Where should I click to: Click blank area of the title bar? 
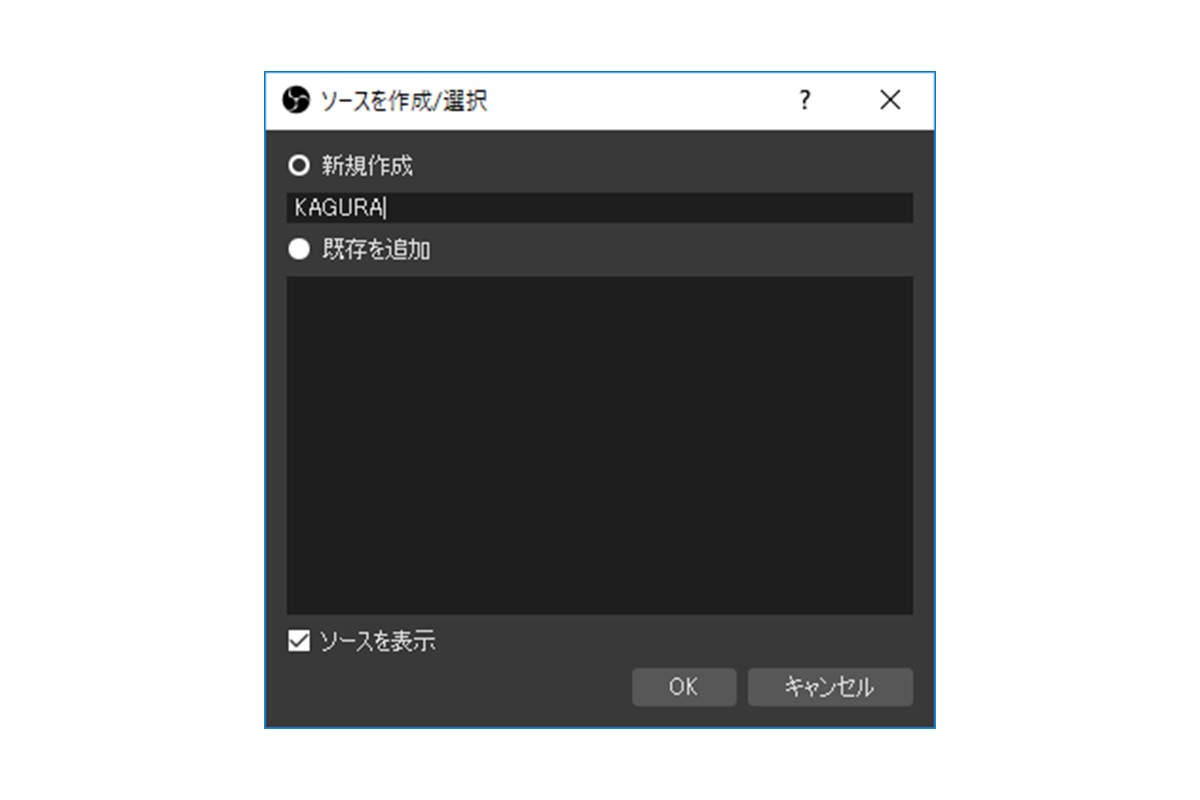(640, 100)
